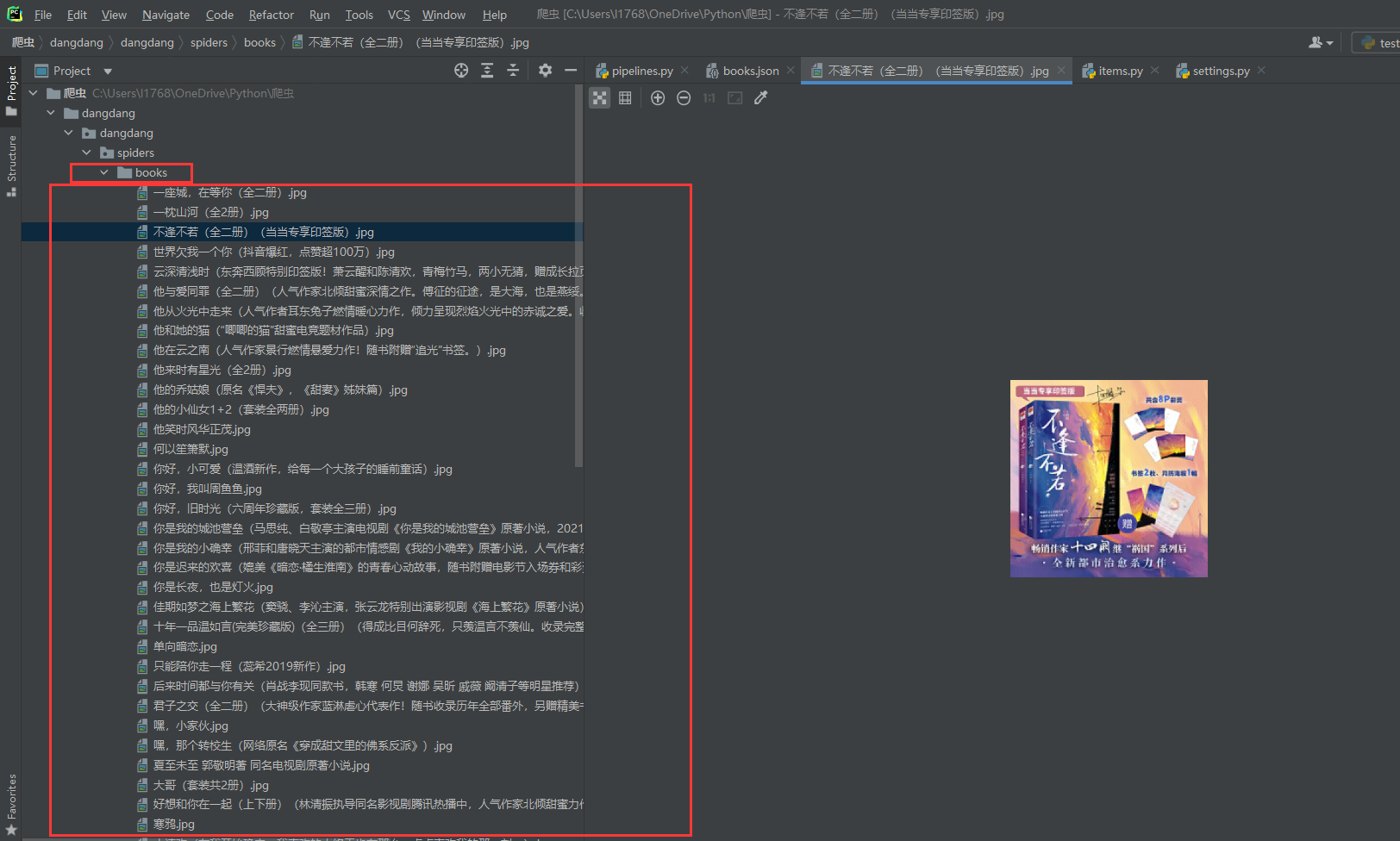Open the Code menu
This screenshot has height=841, width=1400.
click(219, 15)
